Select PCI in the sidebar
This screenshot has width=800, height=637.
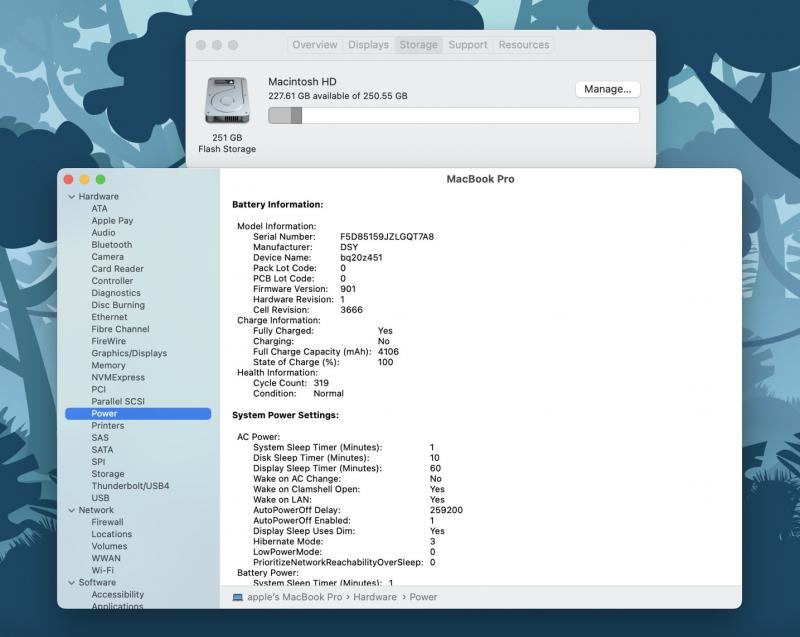tap(98, 390)
